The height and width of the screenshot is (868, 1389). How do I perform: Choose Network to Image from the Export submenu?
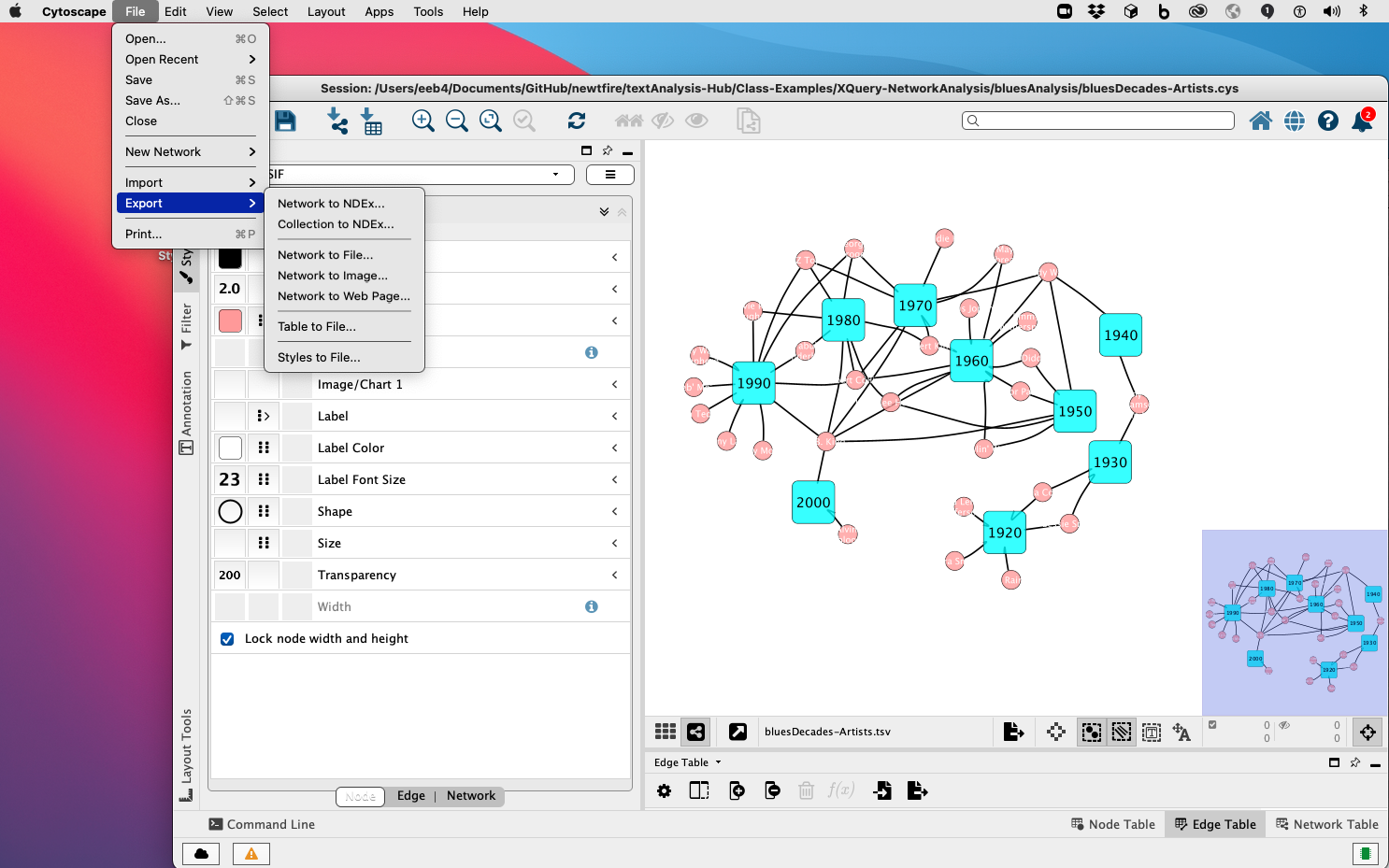point(333,276)
